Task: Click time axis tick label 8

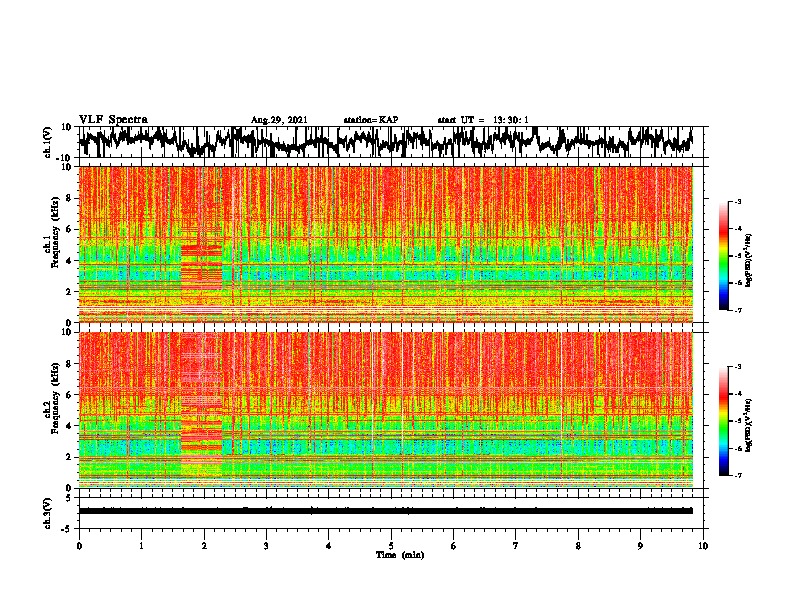Action: tap(578, 546)
